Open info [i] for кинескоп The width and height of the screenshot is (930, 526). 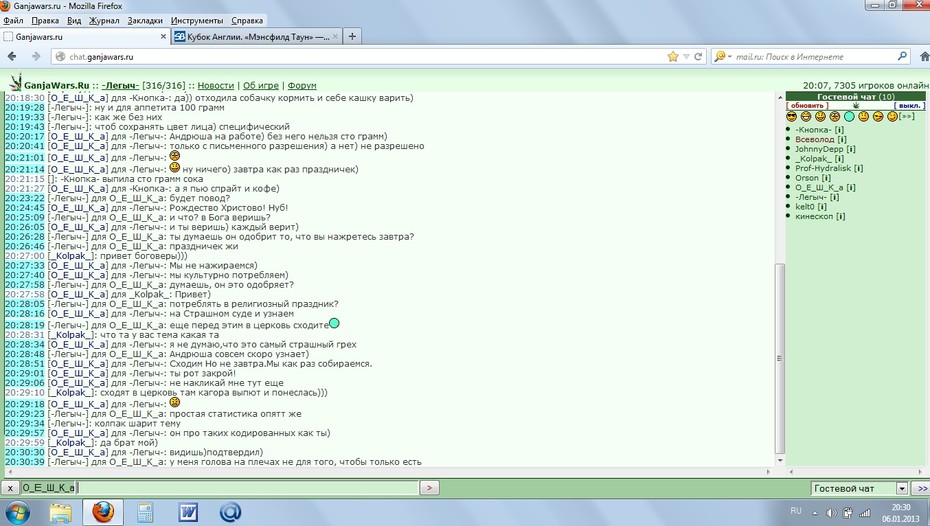coord(840,216)
